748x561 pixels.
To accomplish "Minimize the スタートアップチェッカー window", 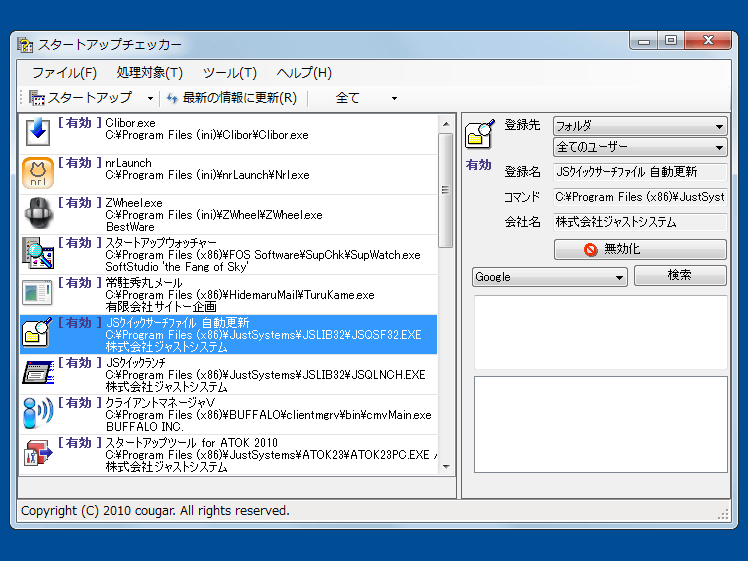I will pyautogui.click(x=644, y=41).
